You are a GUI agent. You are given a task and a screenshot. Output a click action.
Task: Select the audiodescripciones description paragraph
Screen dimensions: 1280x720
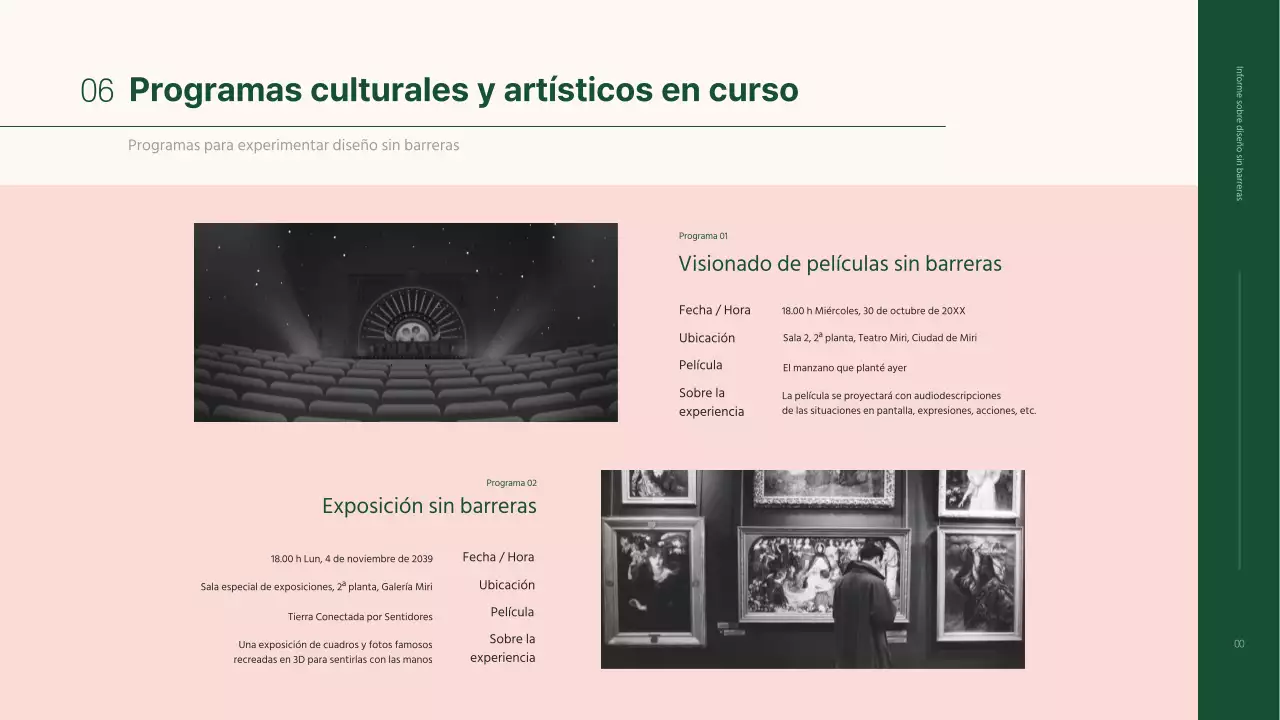tap(908, 403)
